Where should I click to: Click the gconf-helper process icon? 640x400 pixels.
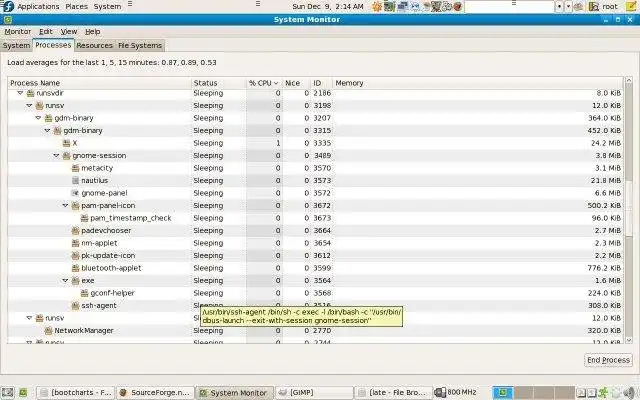point(84,293)
